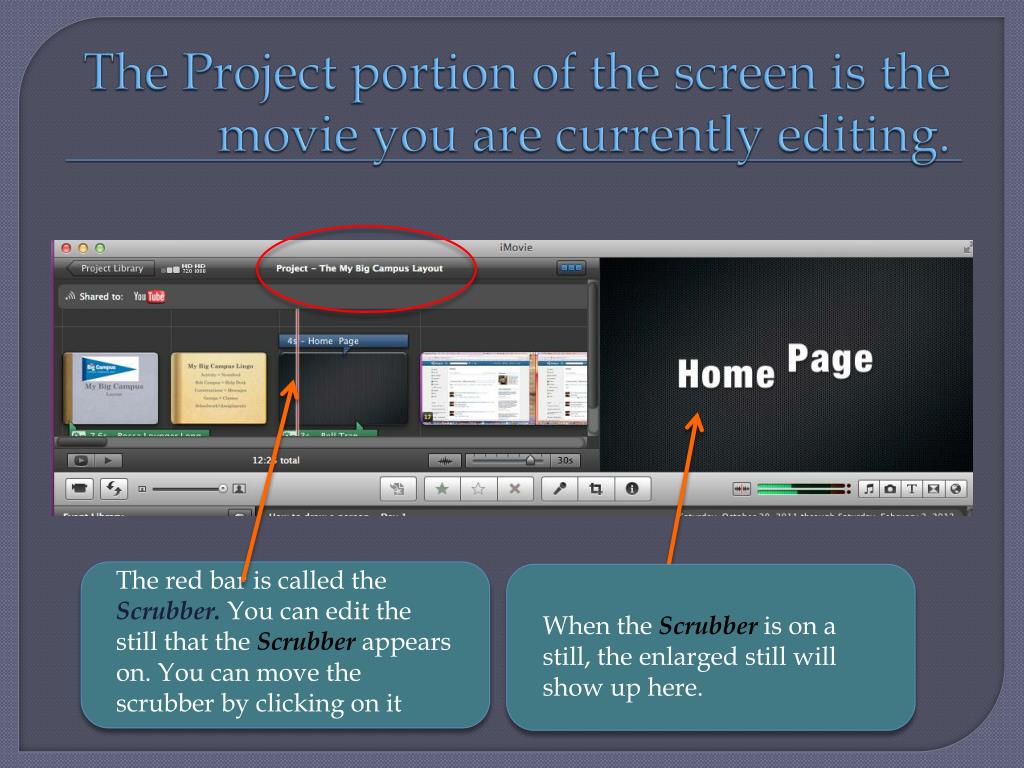Image resolution: width=1024 pixels, height=768 pixels.
Task: Open the photo browser
Action: [x=890, y=488]
